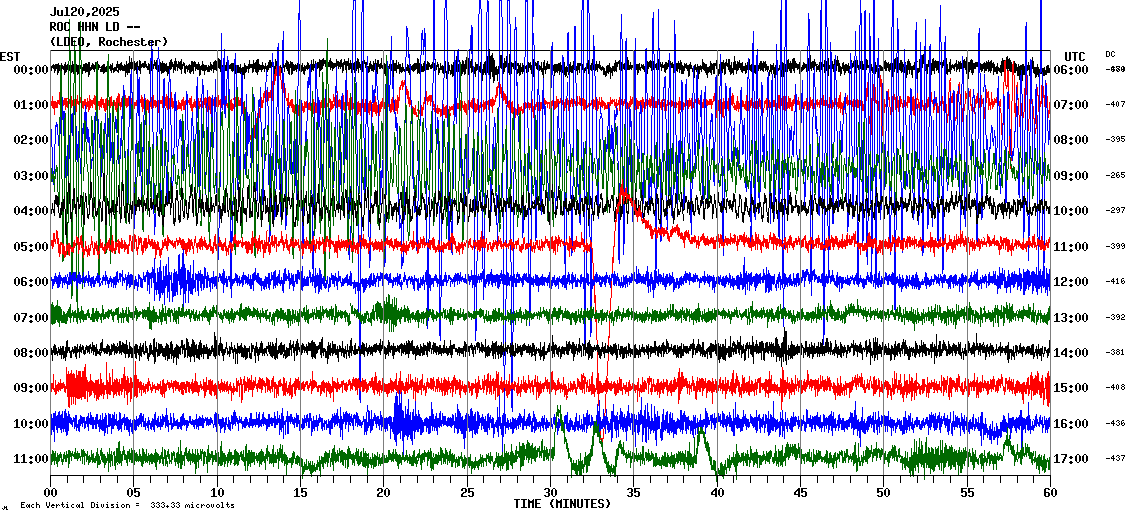1130x519 pixels.
Task: Click the vertical division microvolts note
Action: (x=127, y=506)
